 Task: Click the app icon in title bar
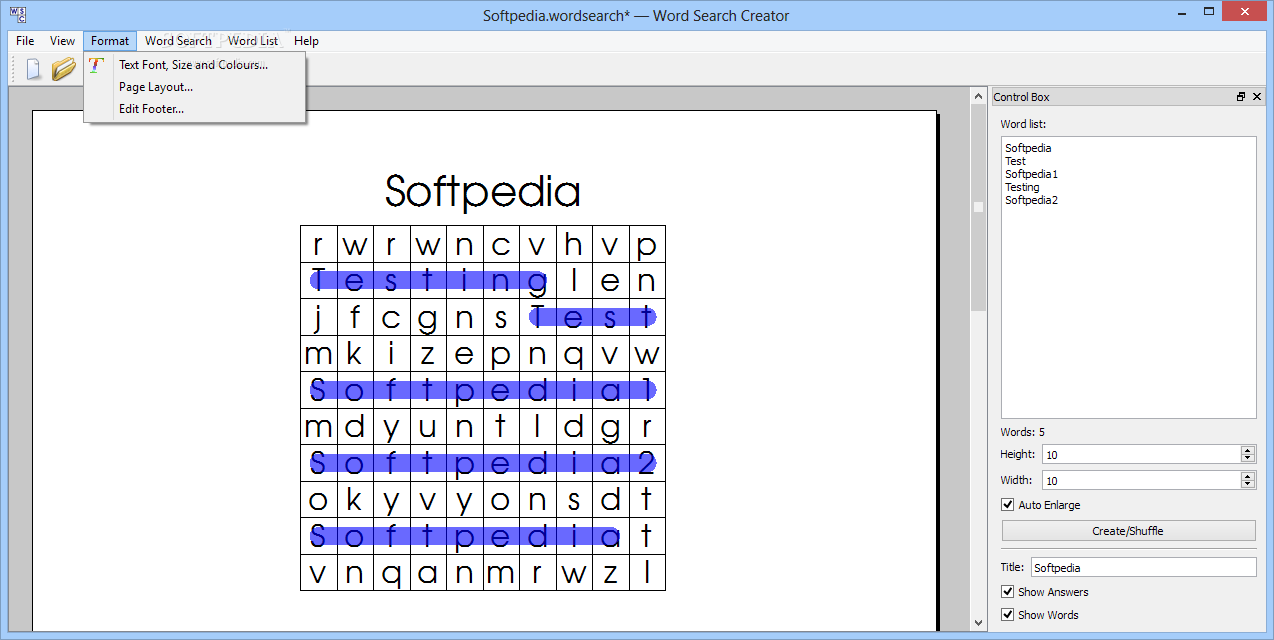17,15
